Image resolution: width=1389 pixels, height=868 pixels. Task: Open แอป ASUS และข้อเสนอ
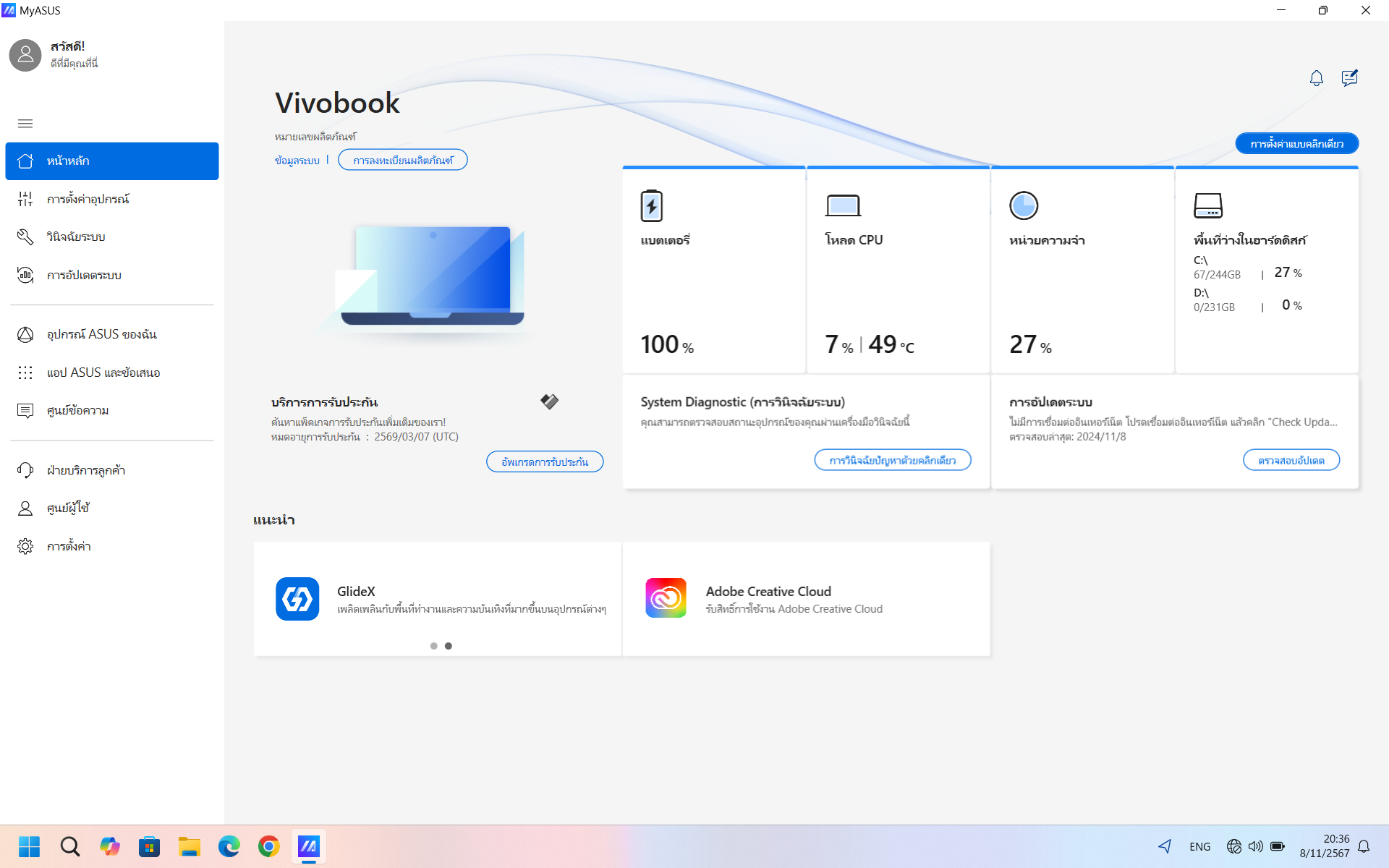[112, 373]
